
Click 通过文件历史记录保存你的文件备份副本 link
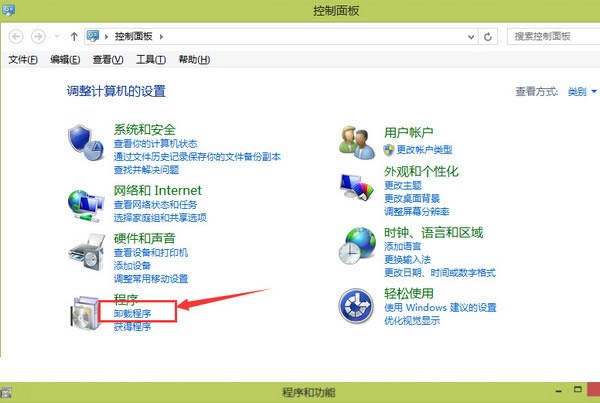click(x=197, y=157)
